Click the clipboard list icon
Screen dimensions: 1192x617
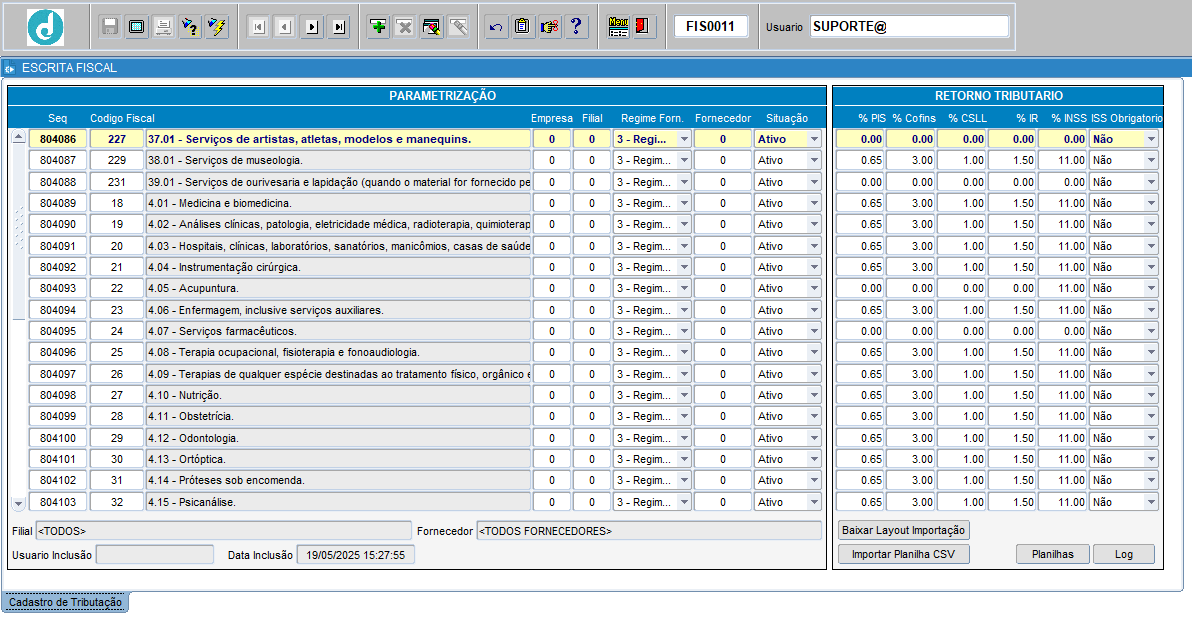[522, 27]
